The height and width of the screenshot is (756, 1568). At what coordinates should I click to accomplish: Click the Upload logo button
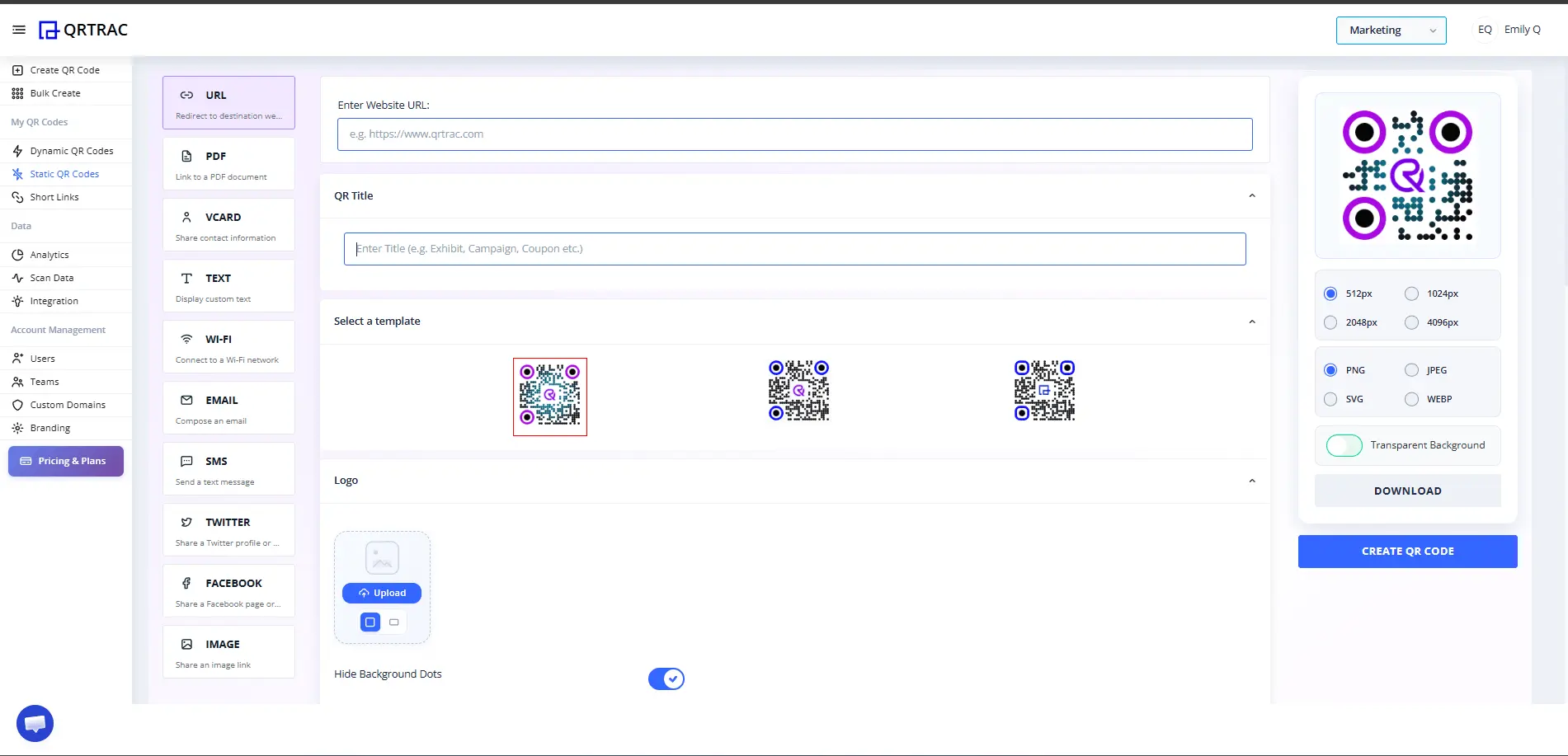point(382,593)
